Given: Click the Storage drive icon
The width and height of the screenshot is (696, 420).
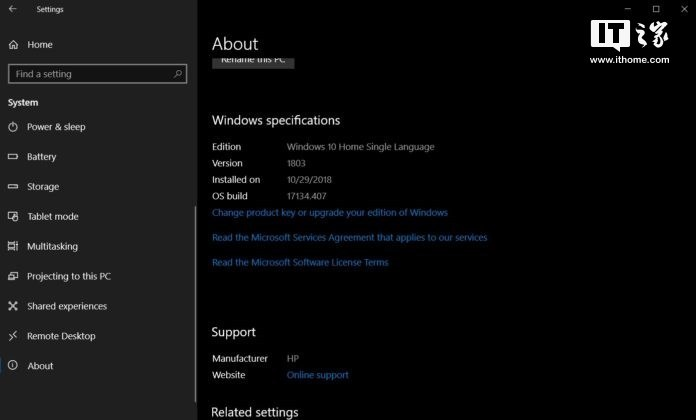Looking at the screenshot, I should [x=13, y=186].
